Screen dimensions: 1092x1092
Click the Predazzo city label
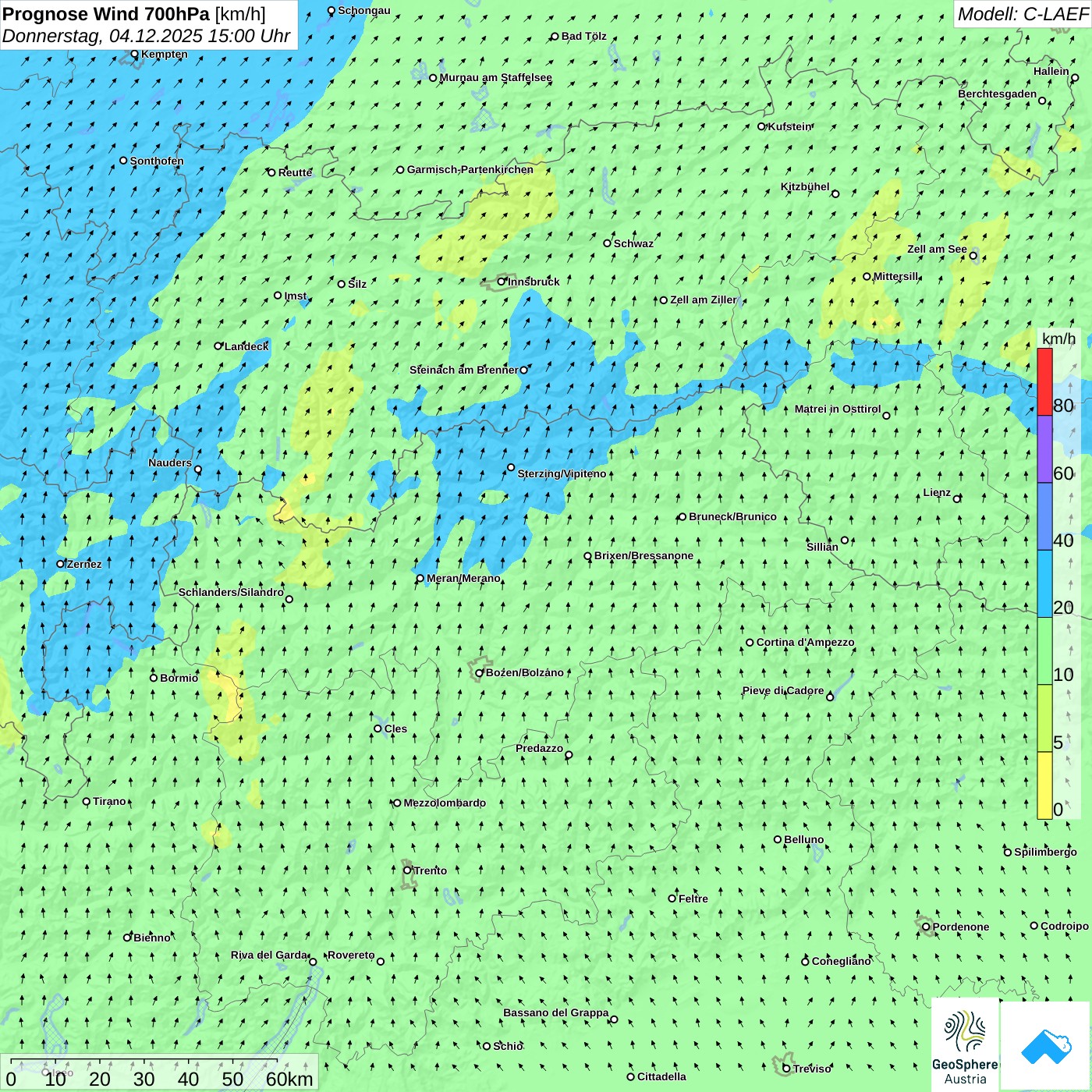(539, 748)
